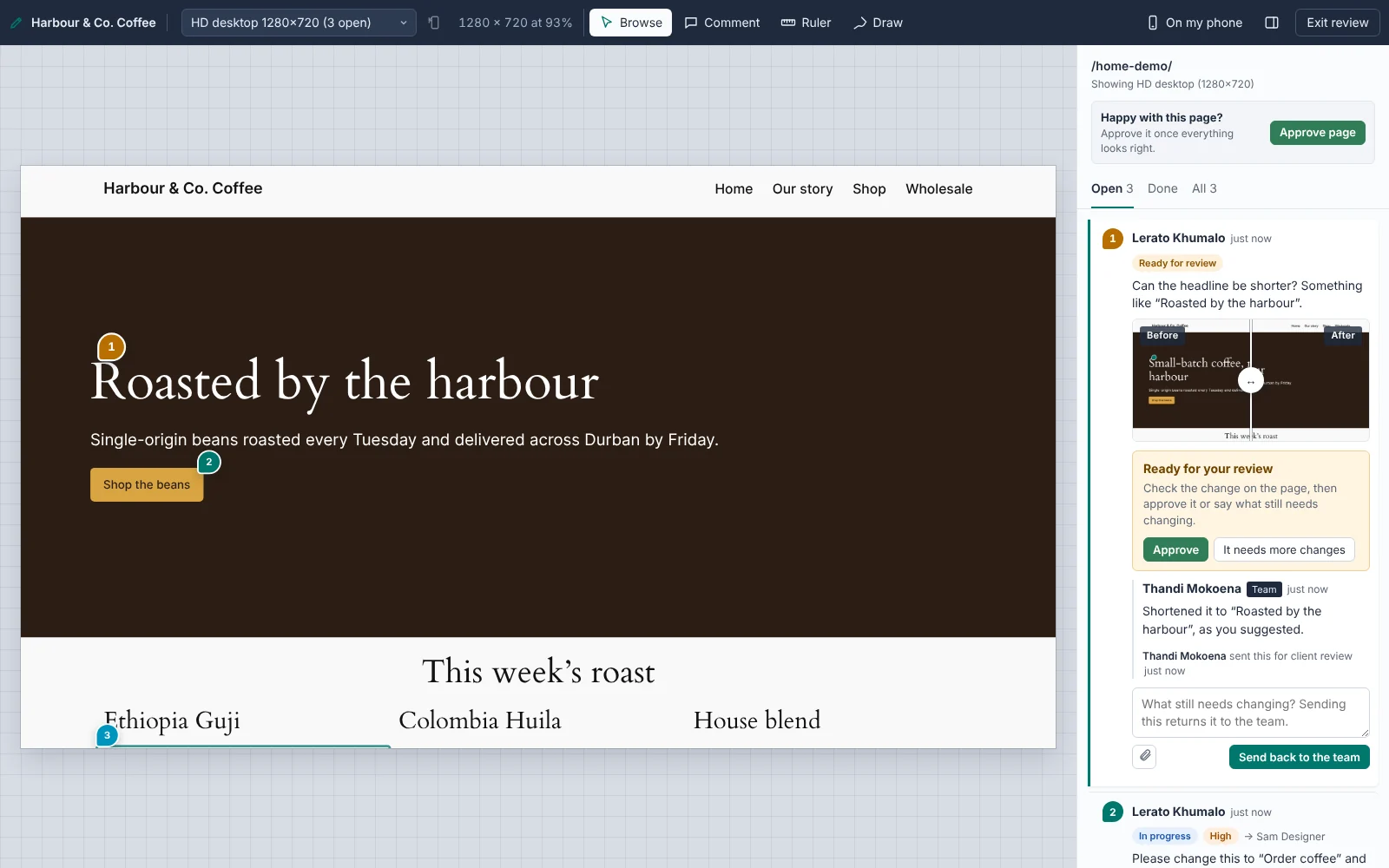The height and width of the screenshot is (868, 1389).
Task: Open the On my phone option
Action: pos(1195,23)
